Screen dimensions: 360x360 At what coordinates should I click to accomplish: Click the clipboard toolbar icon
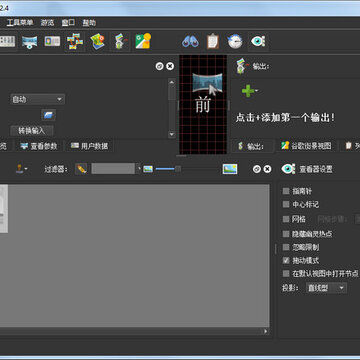[x=213, y=42]
